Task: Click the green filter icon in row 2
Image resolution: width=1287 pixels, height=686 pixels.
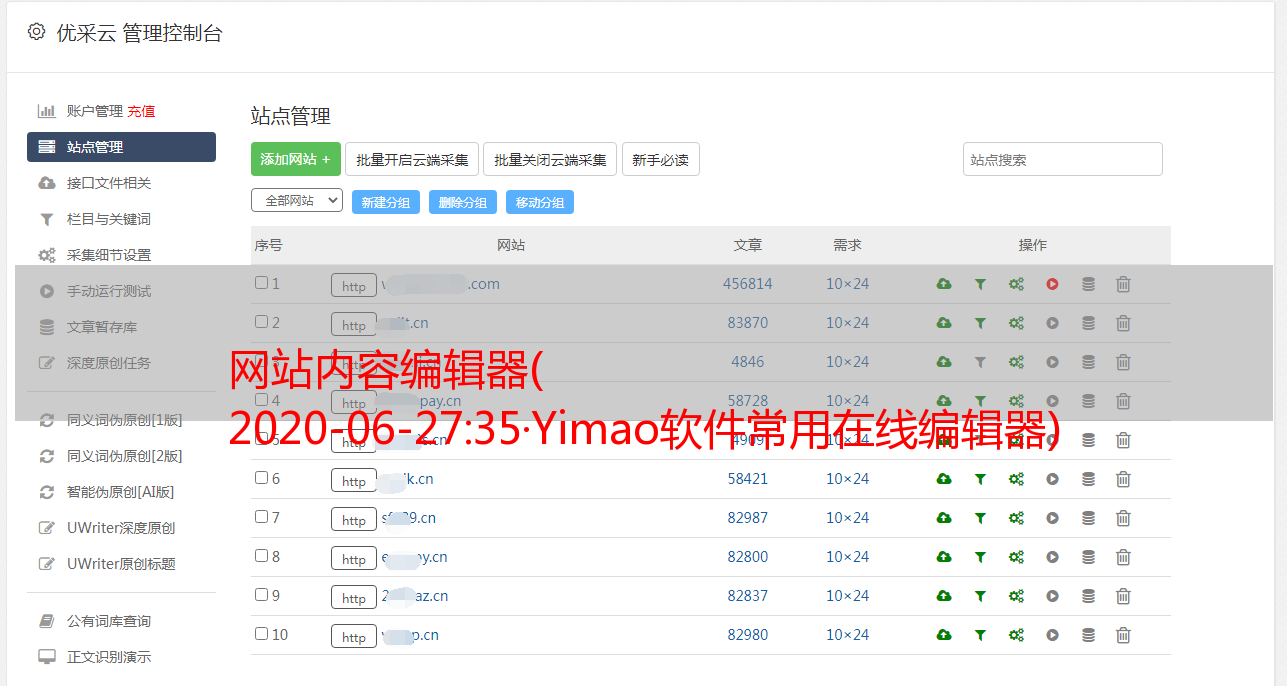Action: pyautogui.click(x=980, y=323)
